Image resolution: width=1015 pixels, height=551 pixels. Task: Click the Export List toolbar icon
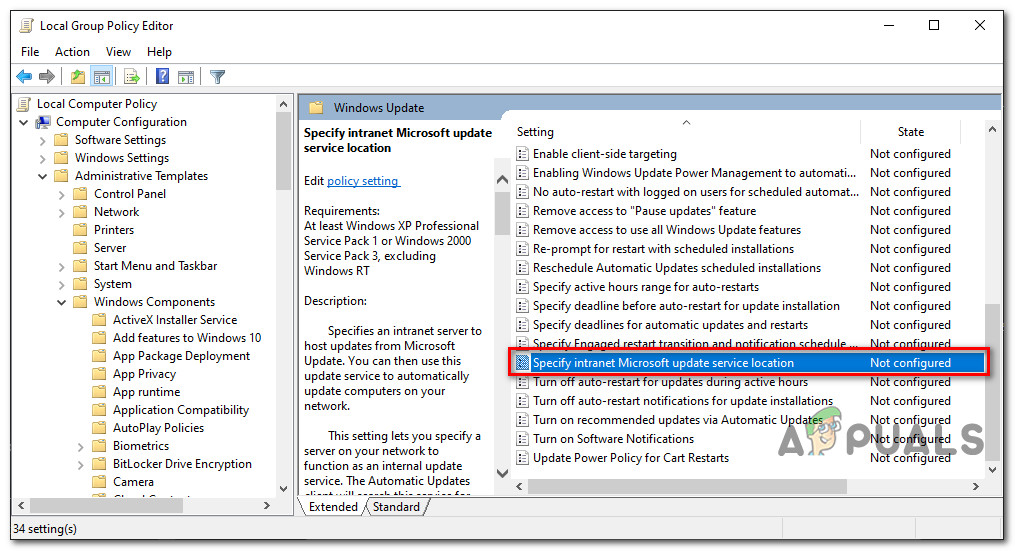click(x=131, y=77)
